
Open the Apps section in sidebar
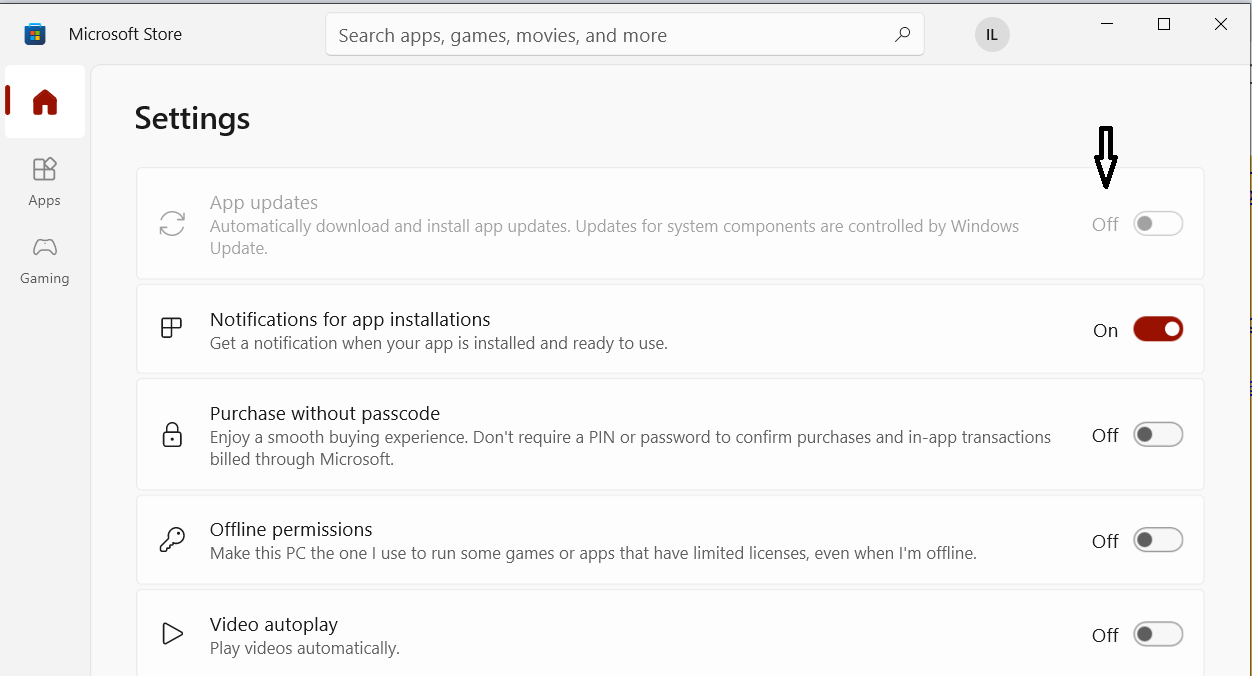(45, 181)
